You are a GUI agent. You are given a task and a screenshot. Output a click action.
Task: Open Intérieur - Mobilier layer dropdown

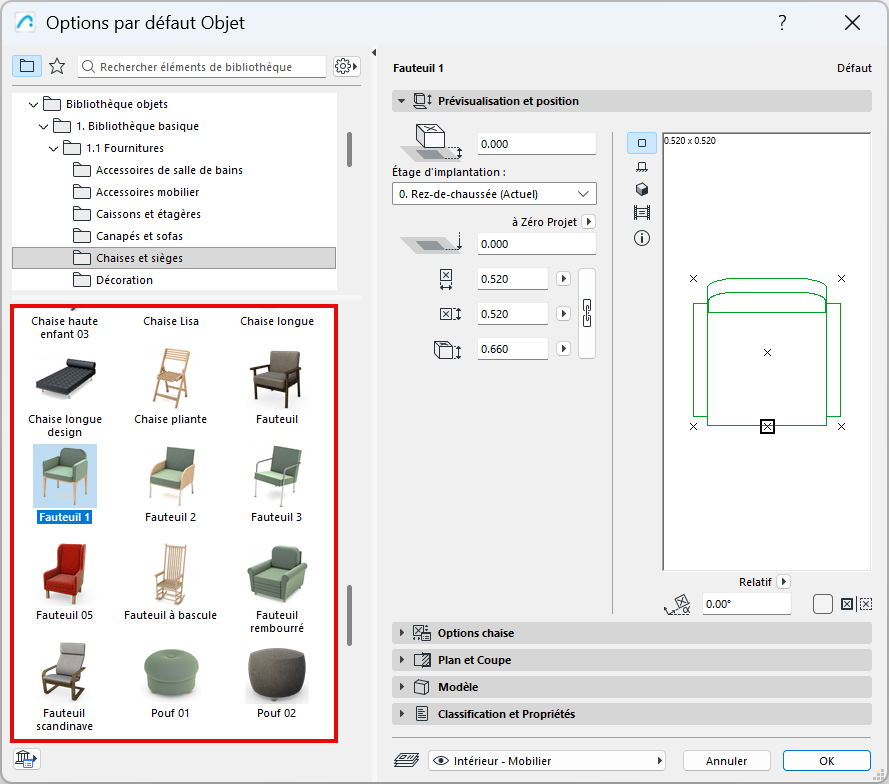pyautogui.click(x=547, y=761)
